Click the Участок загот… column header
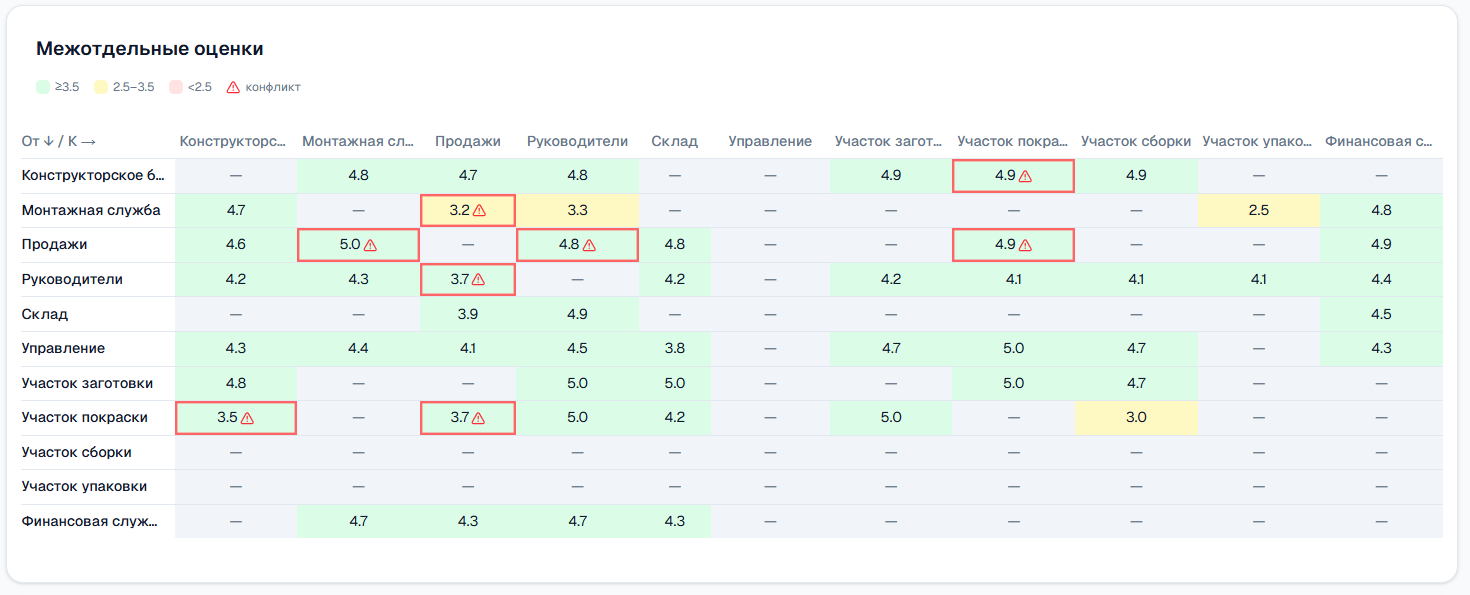Image resolution: width=1470 pixels, height=595 pixels. 889,141
